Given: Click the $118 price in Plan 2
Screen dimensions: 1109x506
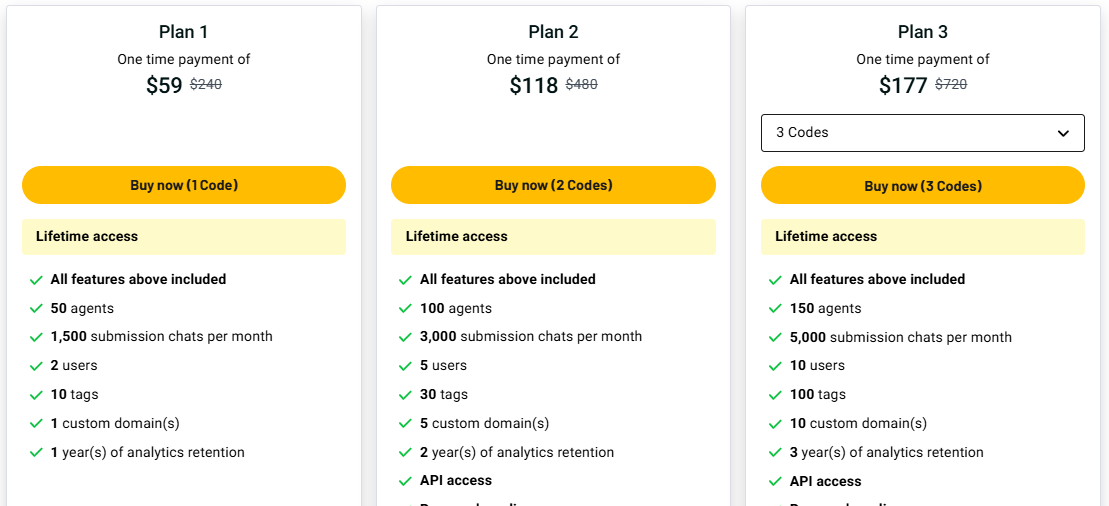Looking at the screenshot, I should (534, 86).
